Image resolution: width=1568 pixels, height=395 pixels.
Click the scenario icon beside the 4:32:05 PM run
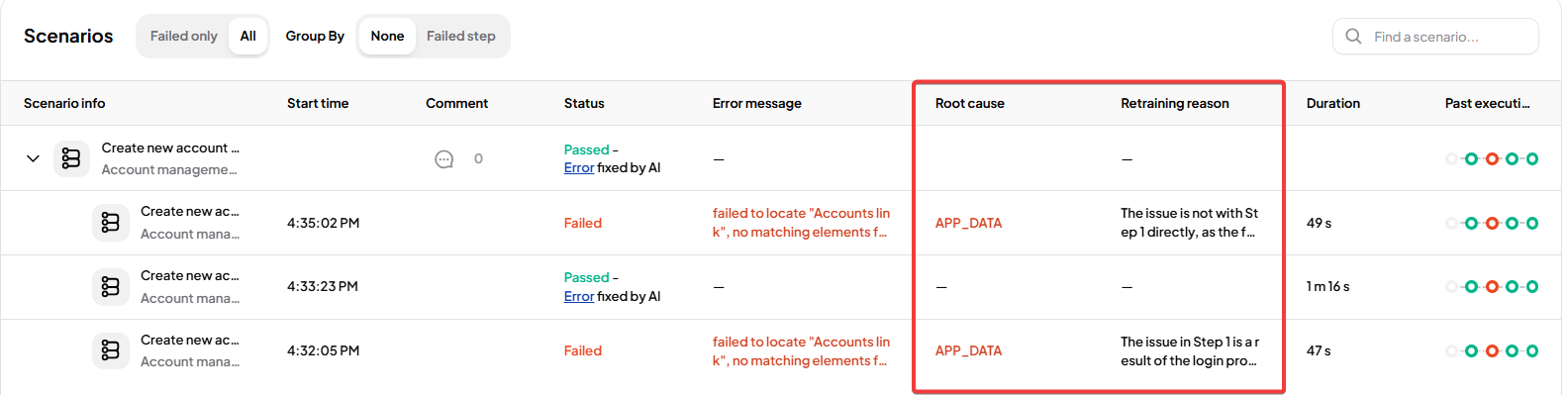pyautogui.click(x=110, y=350)
